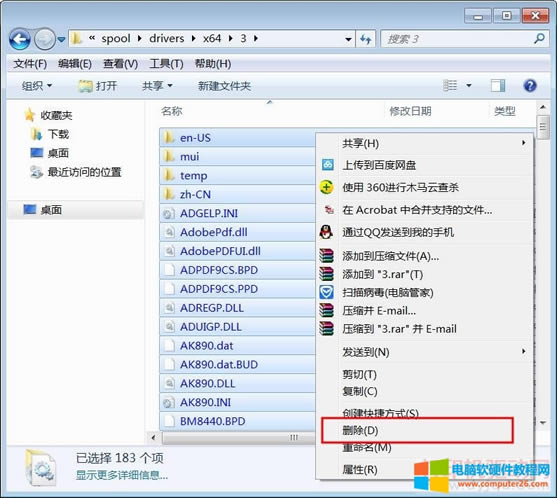Select the en-US folder

click(237, 137)
